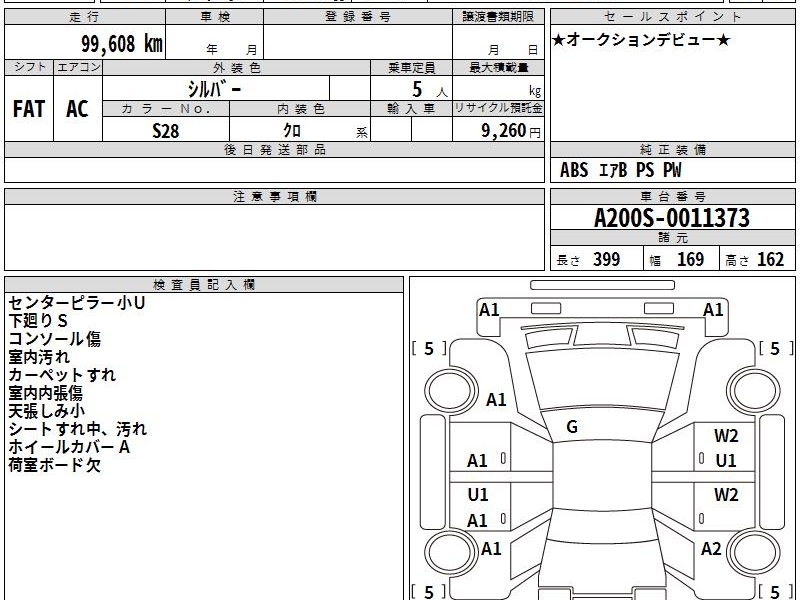
Task: Select the width value 幅 169
Action: coord(677,260)
